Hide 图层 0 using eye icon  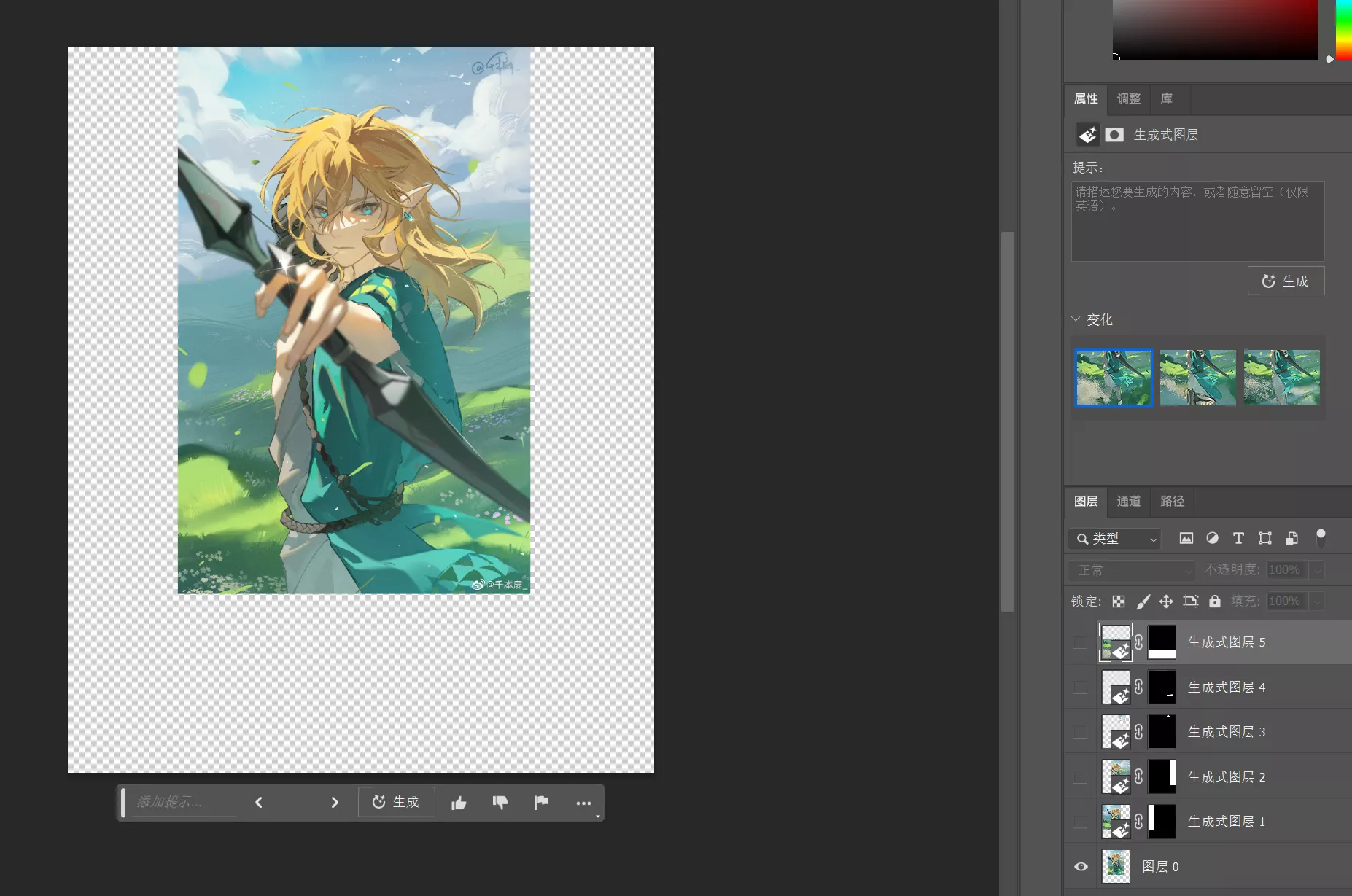(1081, 866)
